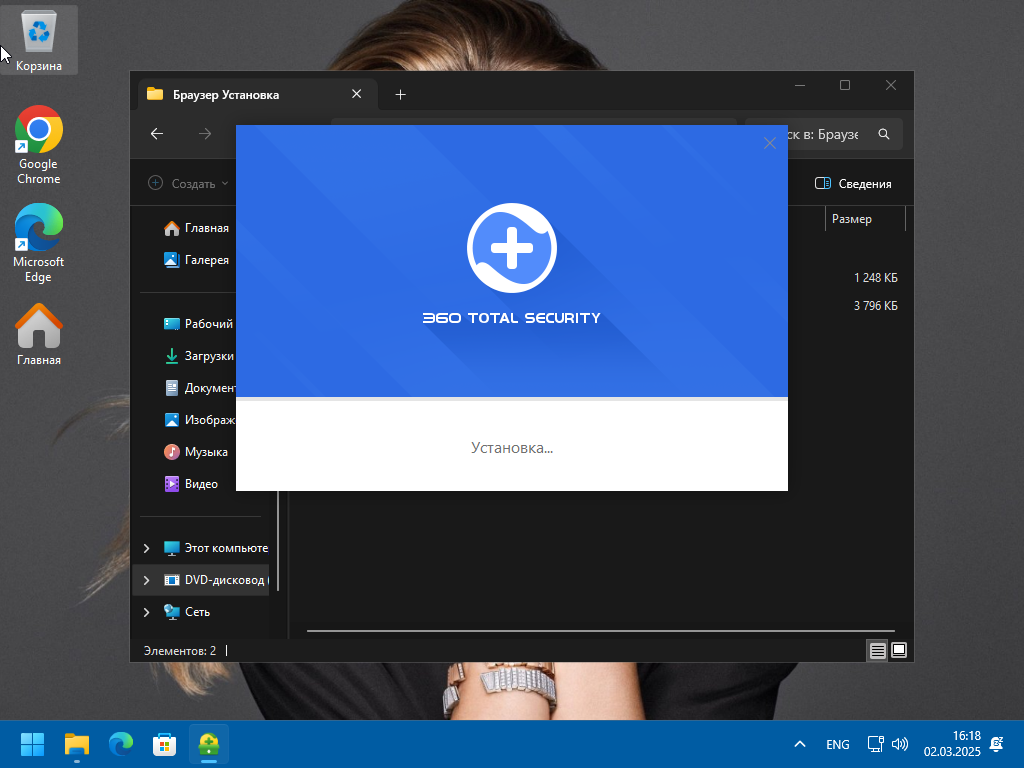This screenshot has height=768, width=1024.
Task: Expand the Сеть tree node
Action: 146,612
